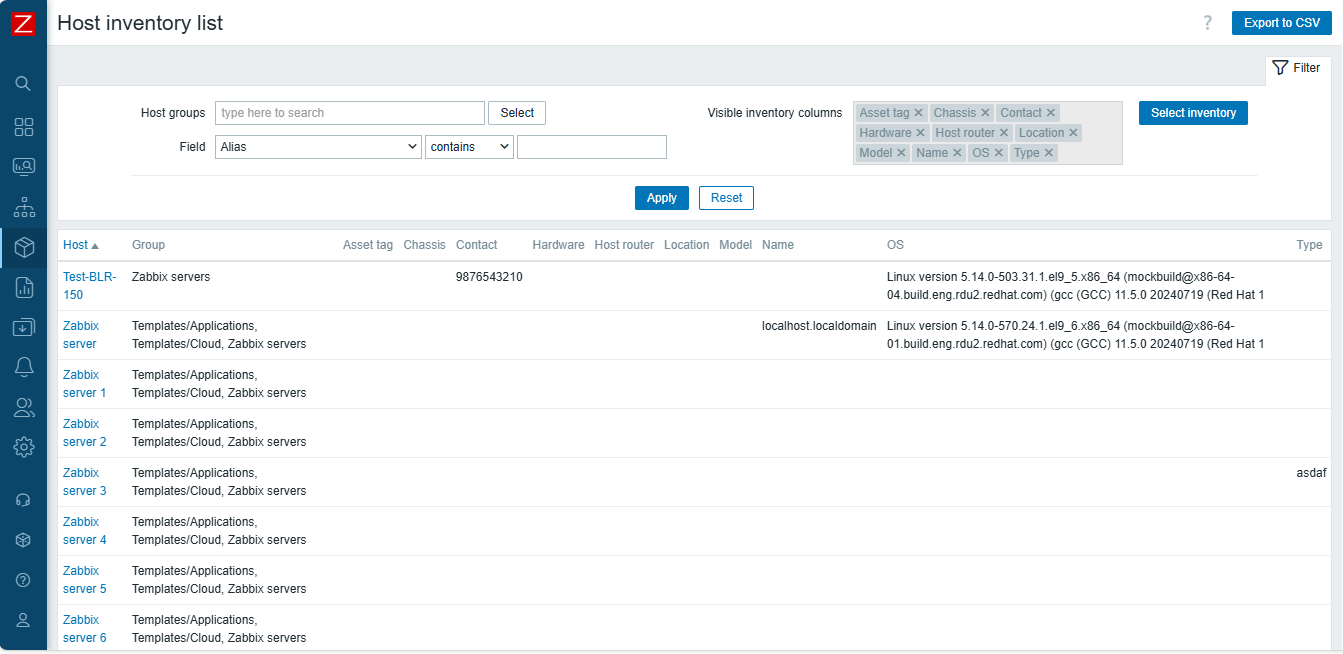Screen dimensions: 1343x654
Task: Click the Zabbix logo in the sidebar
Action: coord(23,23)
